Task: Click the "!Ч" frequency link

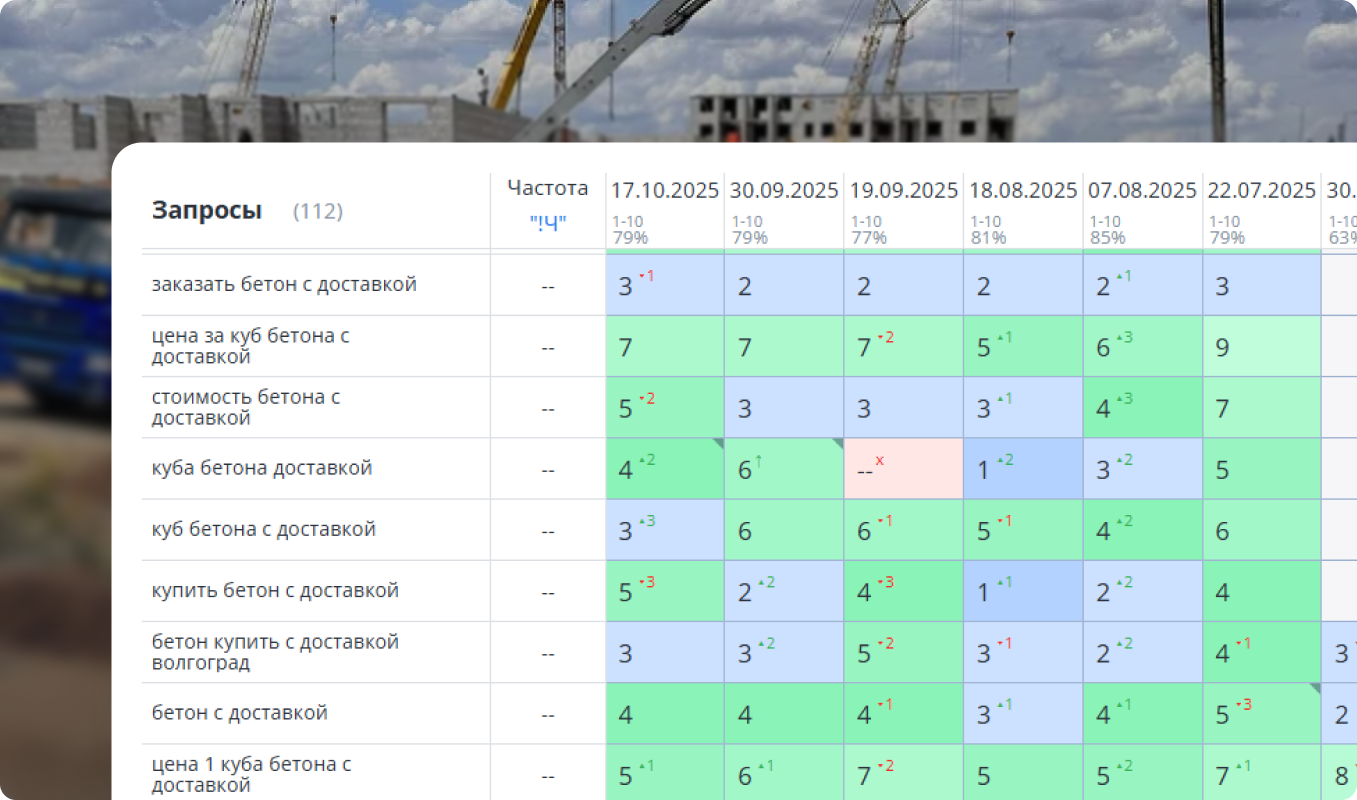Action: pyautogui.click(x=548, y=223)
